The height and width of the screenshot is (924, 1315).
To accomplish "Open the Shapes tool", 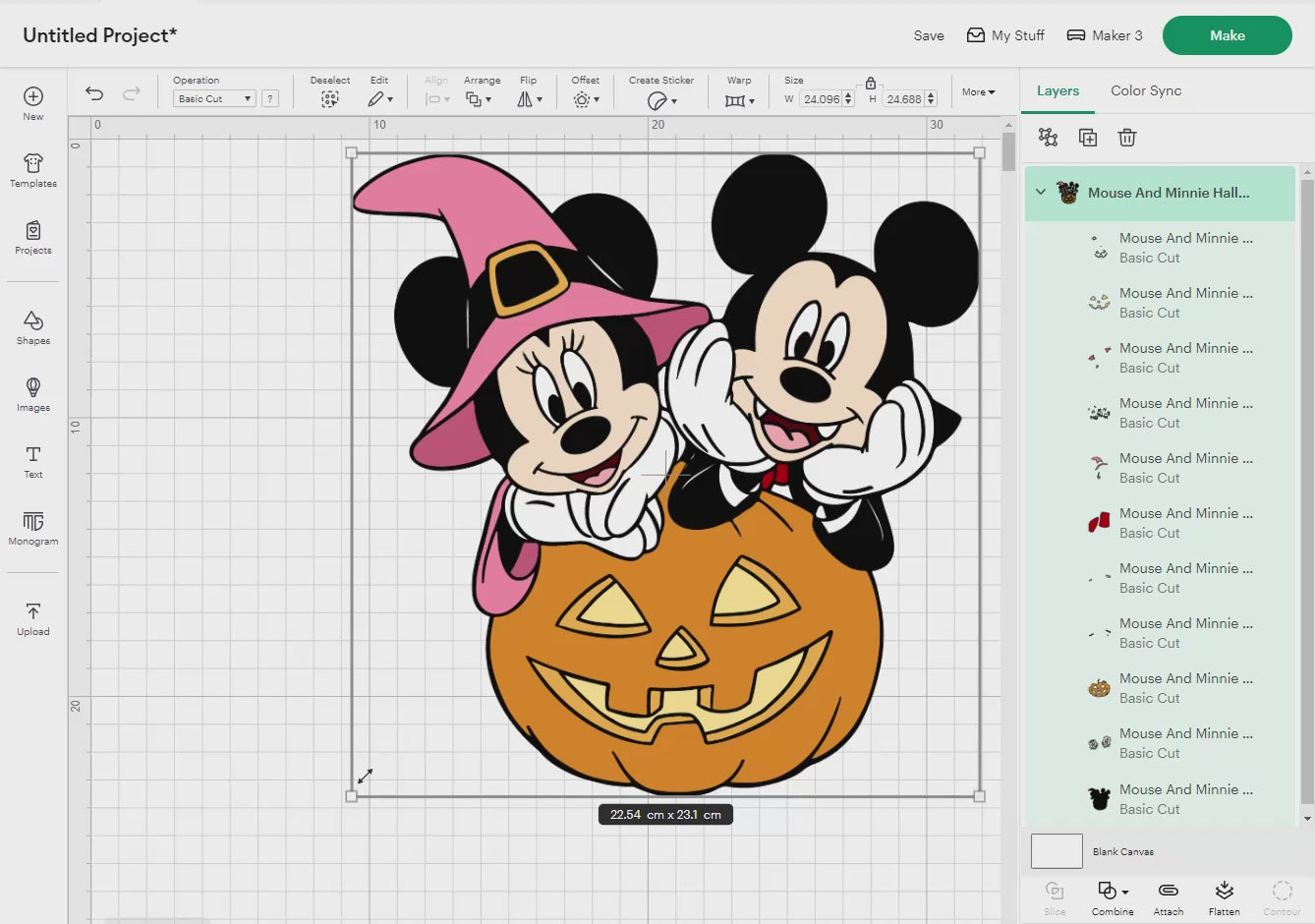I will point(33,327).
